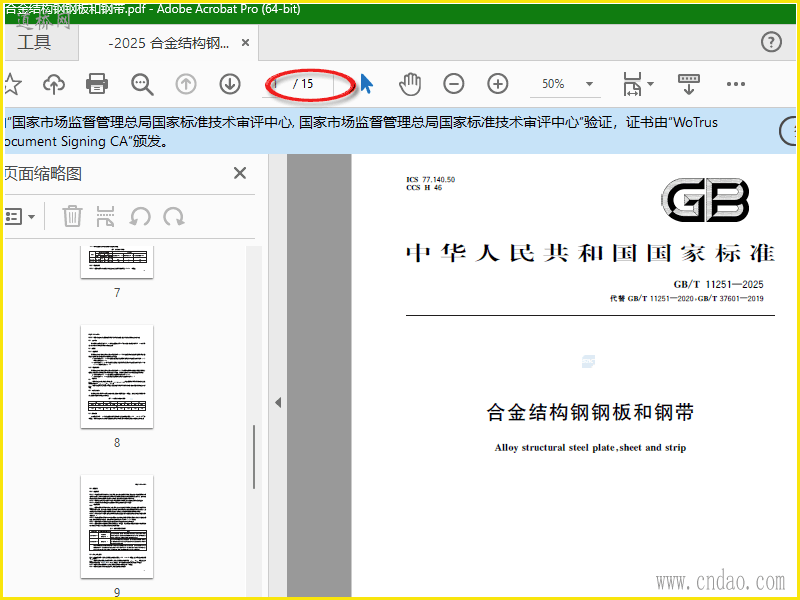The width and height of the screenshot is (800, 600).
Task: Rotate page counterclockwise icon
Action: (x=140, y=216)
